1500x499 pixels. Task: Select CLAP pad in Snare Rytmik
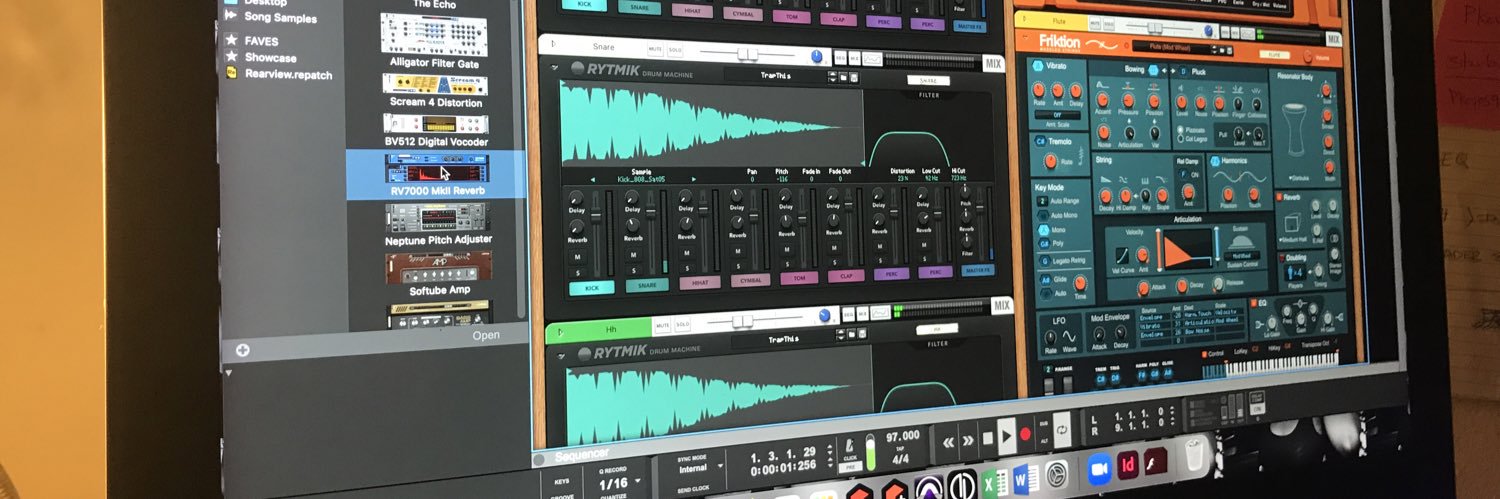click(846, 276)
